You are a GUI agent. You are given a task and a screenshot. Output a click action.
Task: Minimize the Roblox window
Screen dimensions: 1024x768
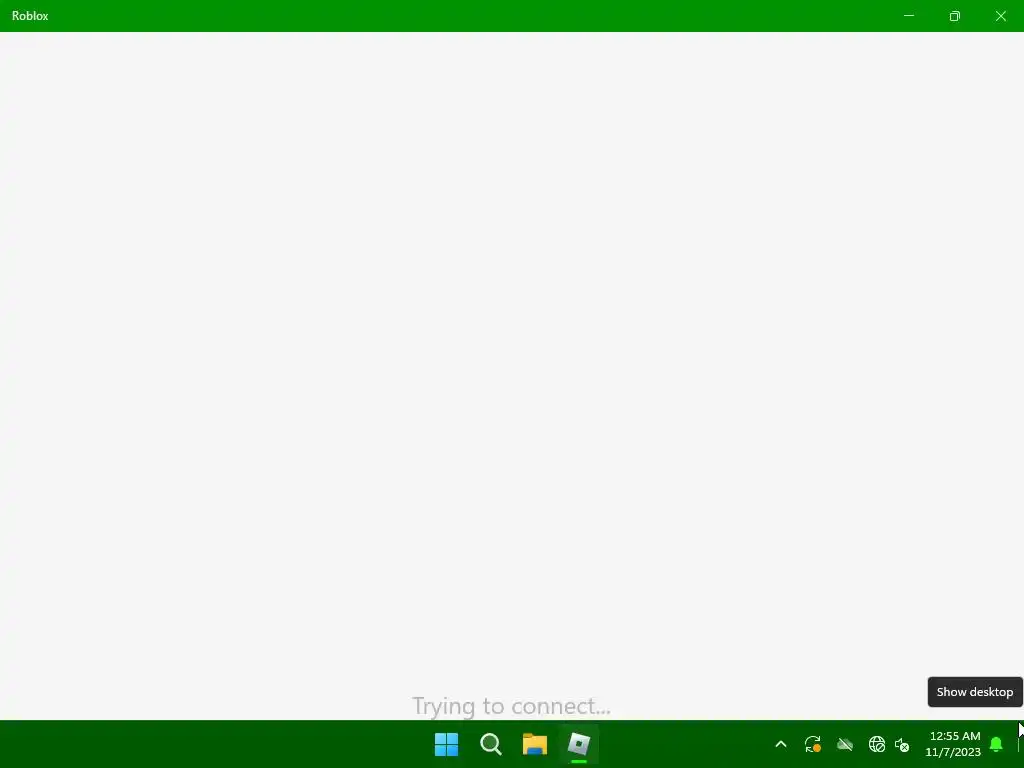pos(908,16)
